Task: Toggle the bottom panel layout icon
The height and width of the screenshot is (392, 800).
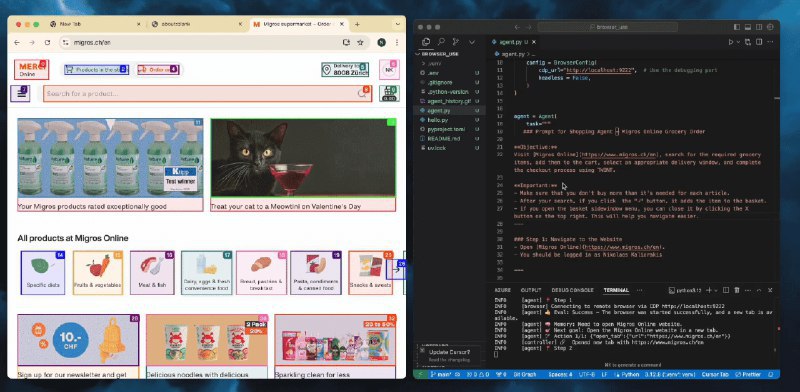Action: click(x=748, y=27)
